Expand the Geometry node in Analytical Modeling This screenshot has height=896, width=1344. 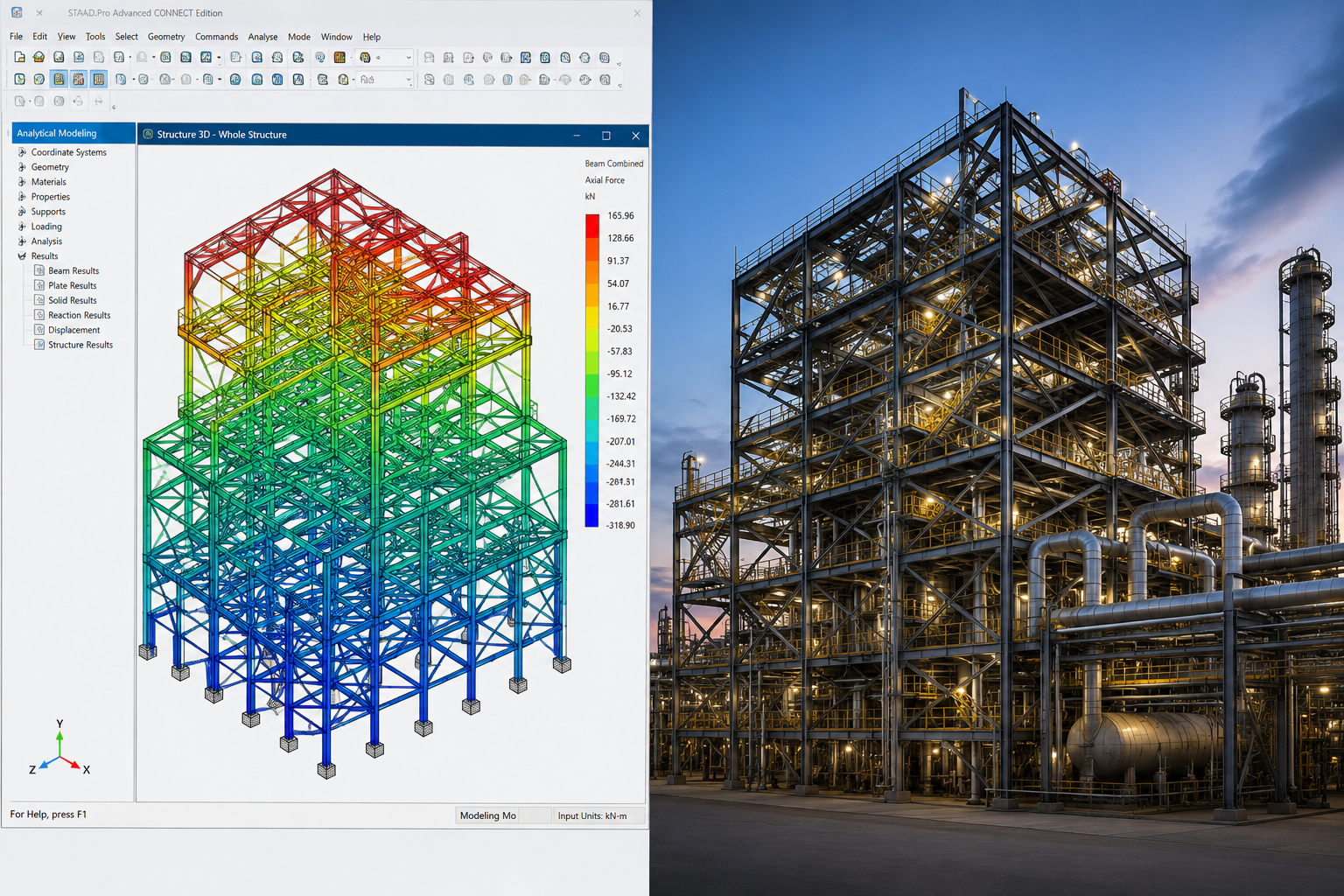[22, 167]
